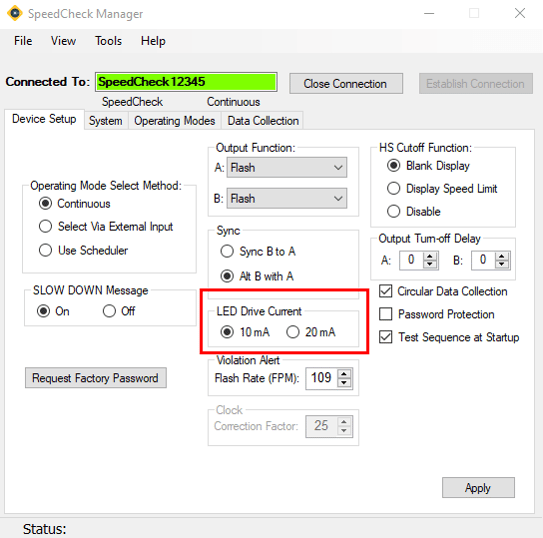This screenshot has height=538, width=543.
Task: Open the Help menu
Action: tap(153, 41)
